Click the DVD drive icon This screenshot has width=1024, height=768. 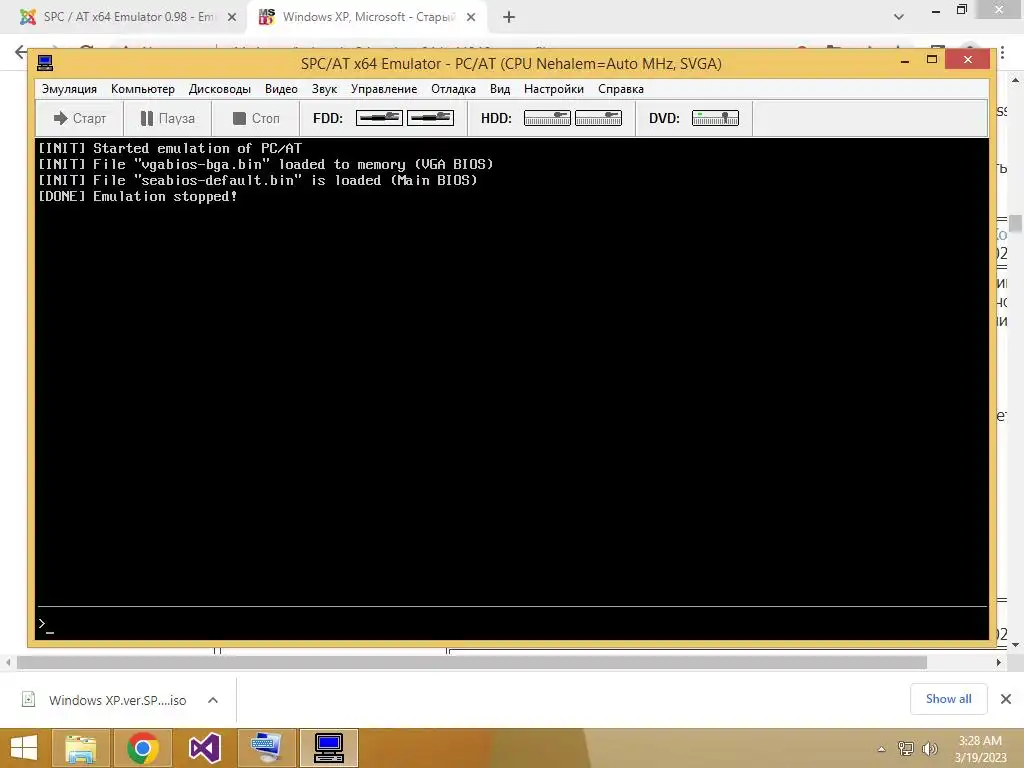pos(715,118)
